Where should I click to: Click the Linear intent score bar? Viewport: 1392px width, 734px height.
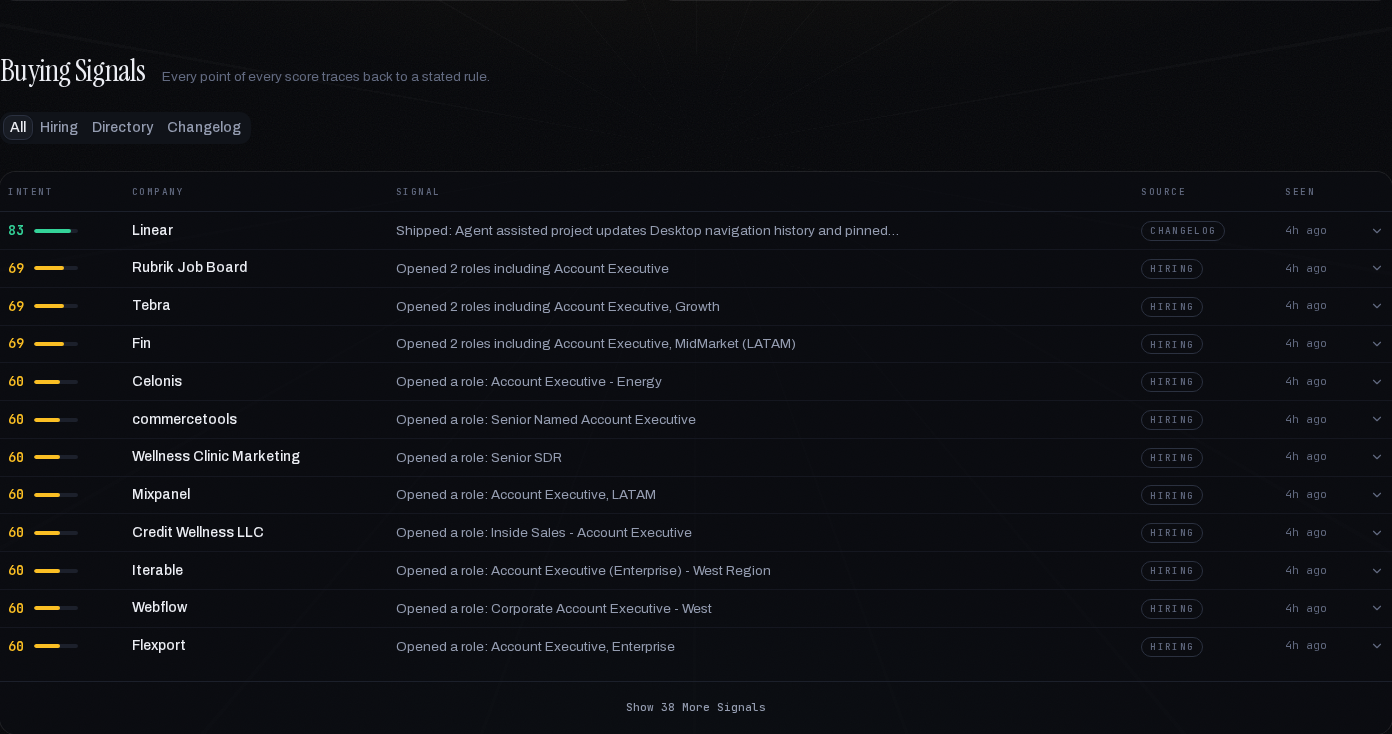56,231
